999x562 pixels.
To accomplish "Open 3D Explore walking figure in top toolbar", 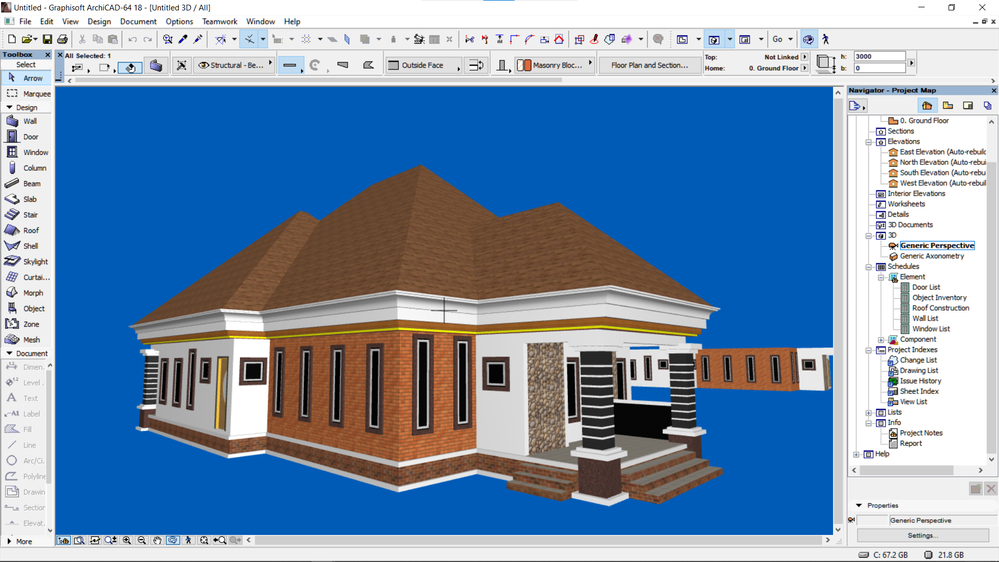I will (x=825, y=40).
